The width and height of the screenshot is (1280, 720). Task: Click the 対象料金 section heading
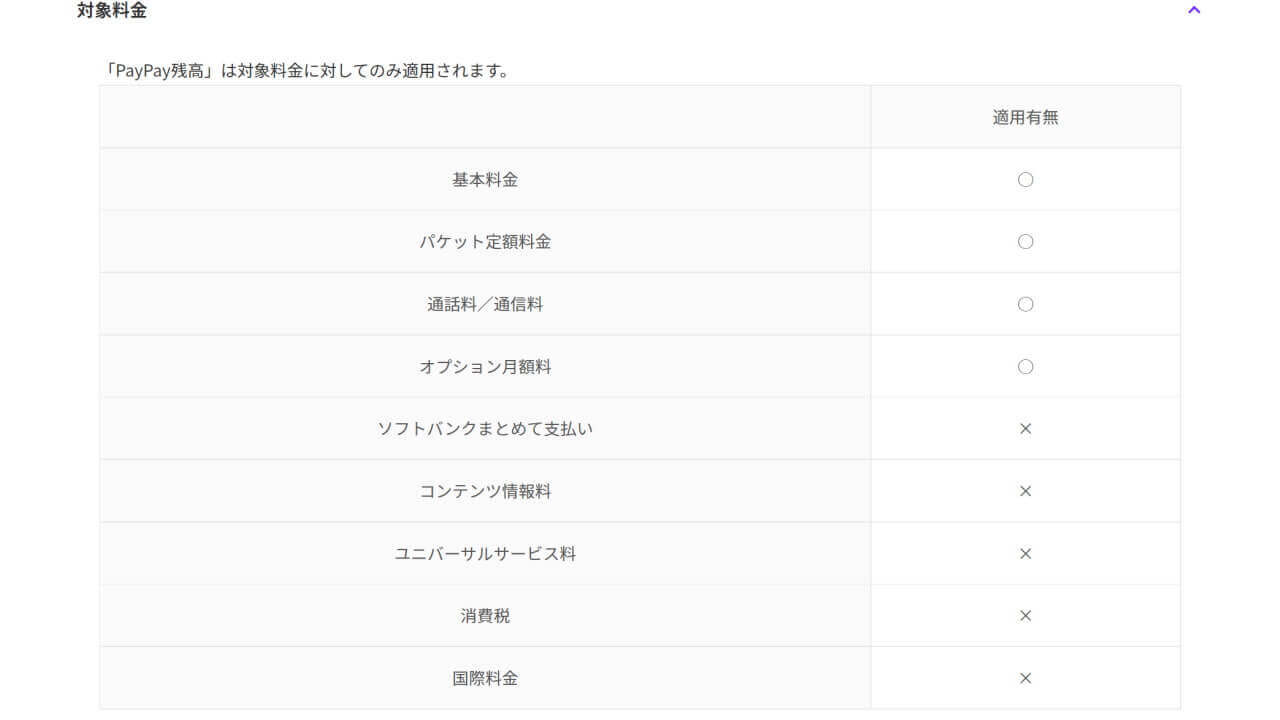pyautogui.click(x=112, y=11)
